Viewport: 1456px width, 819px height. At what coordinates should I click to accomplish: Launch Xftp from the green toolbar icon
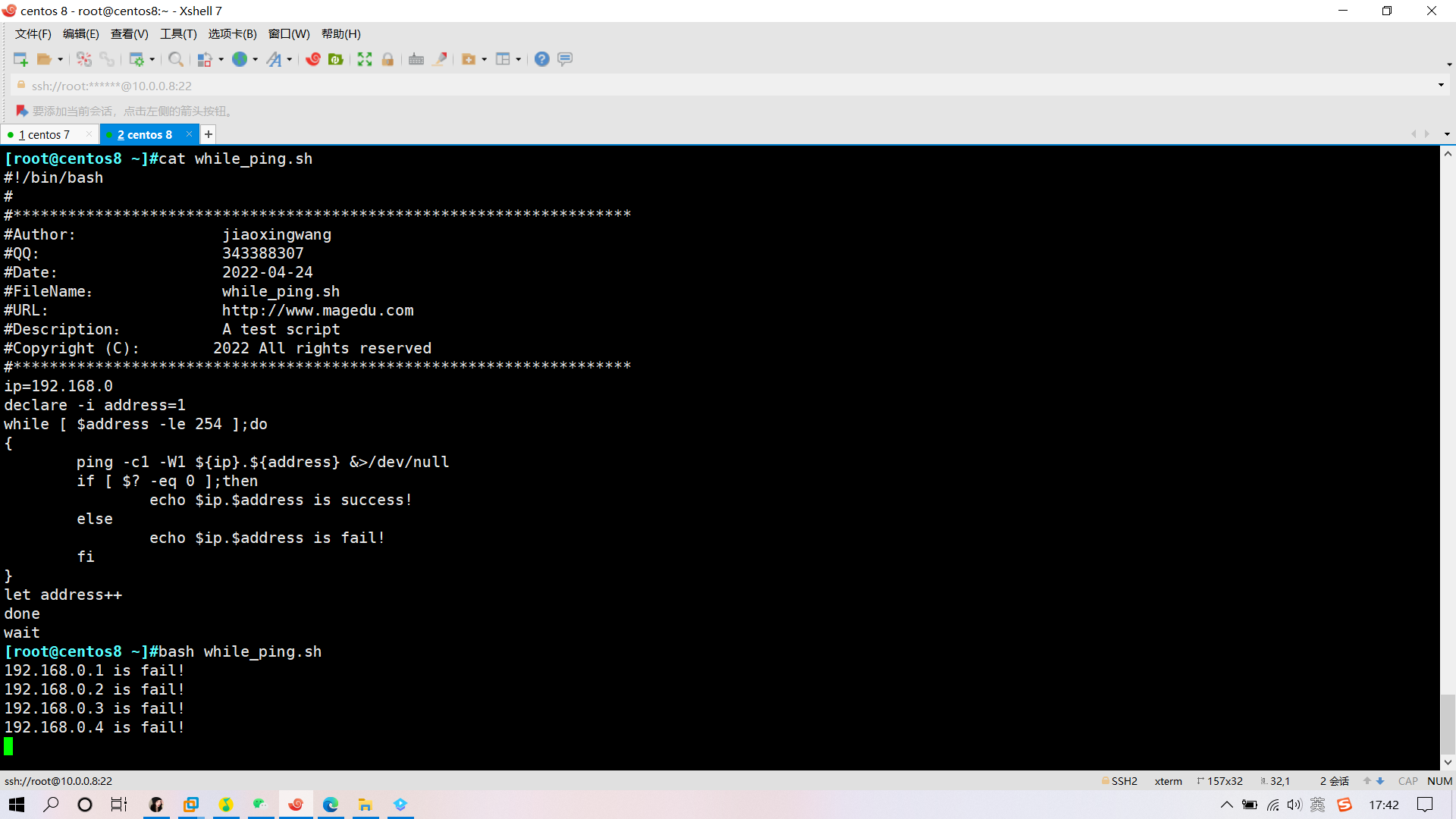pos(336,59)
